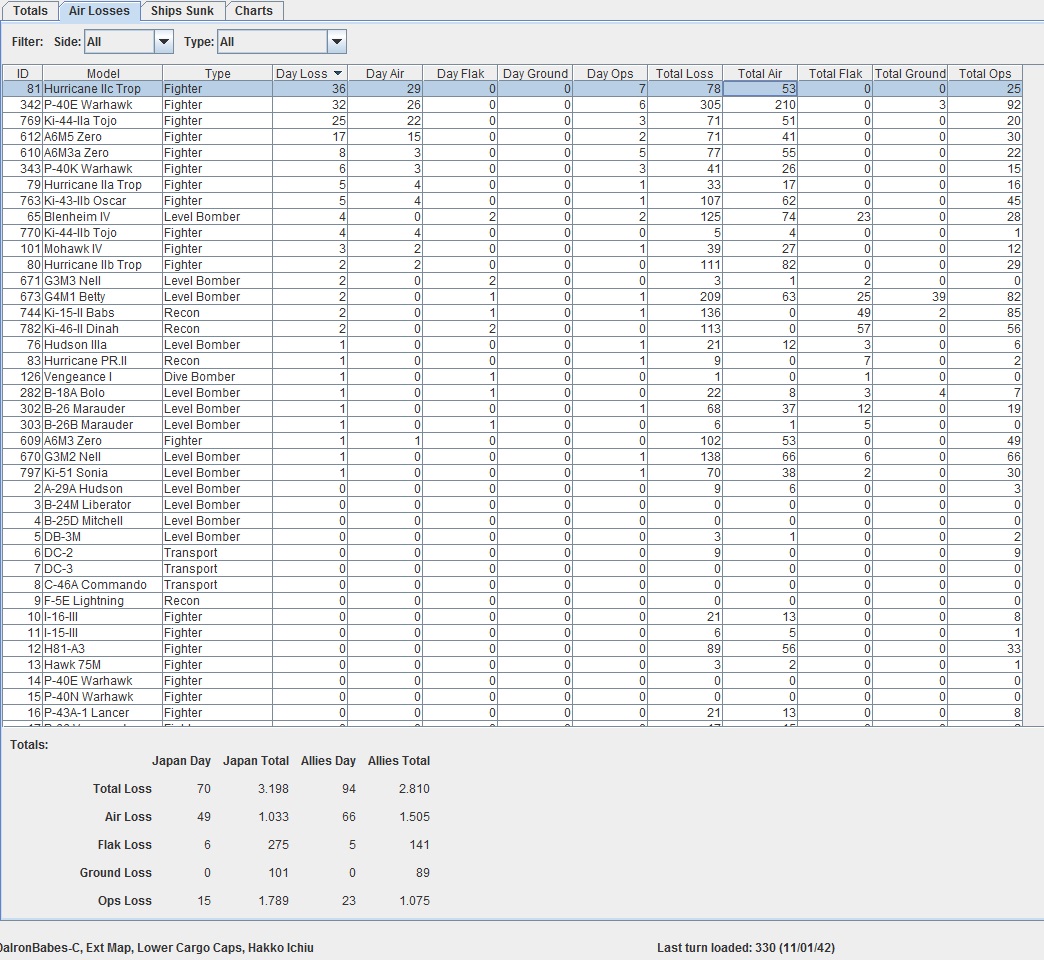
Task: Select the B-25D Mitchell row
Action: pos(513,520)
